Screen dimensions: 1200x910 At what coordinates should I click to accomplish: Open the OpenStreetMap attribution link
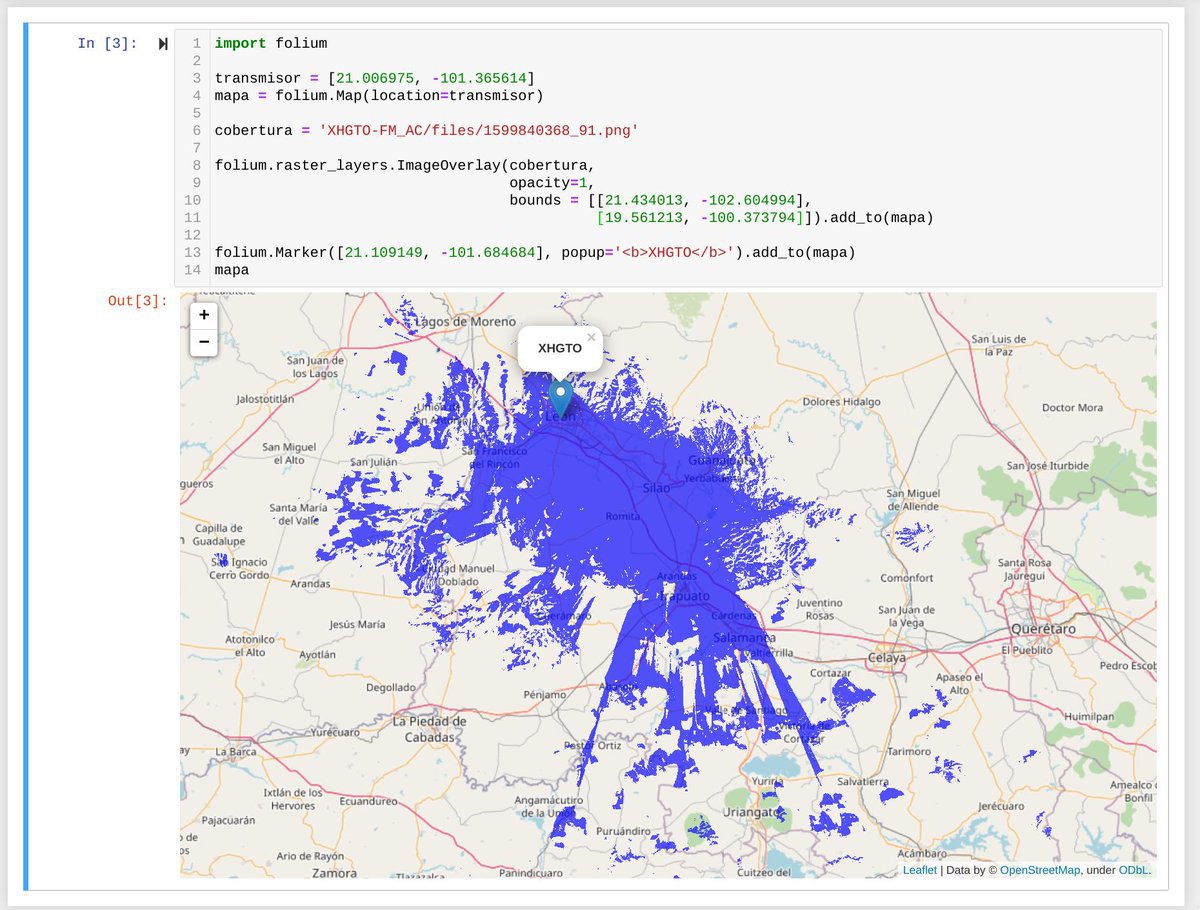click(x=1040, y=870)
